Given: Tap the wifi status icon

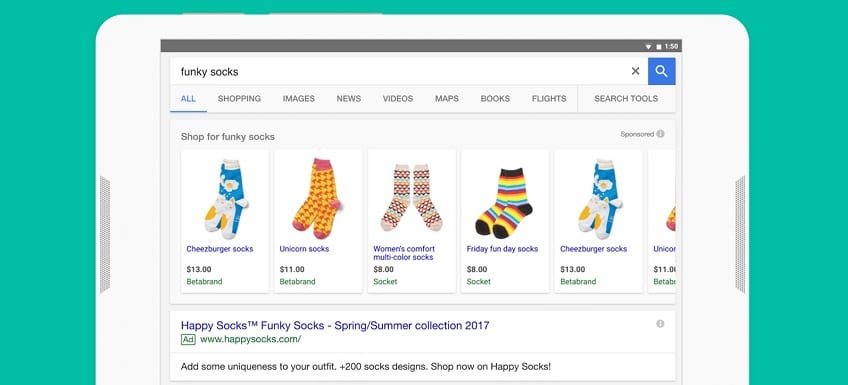Looking at the screenshot, I should (x=648, y=47).
